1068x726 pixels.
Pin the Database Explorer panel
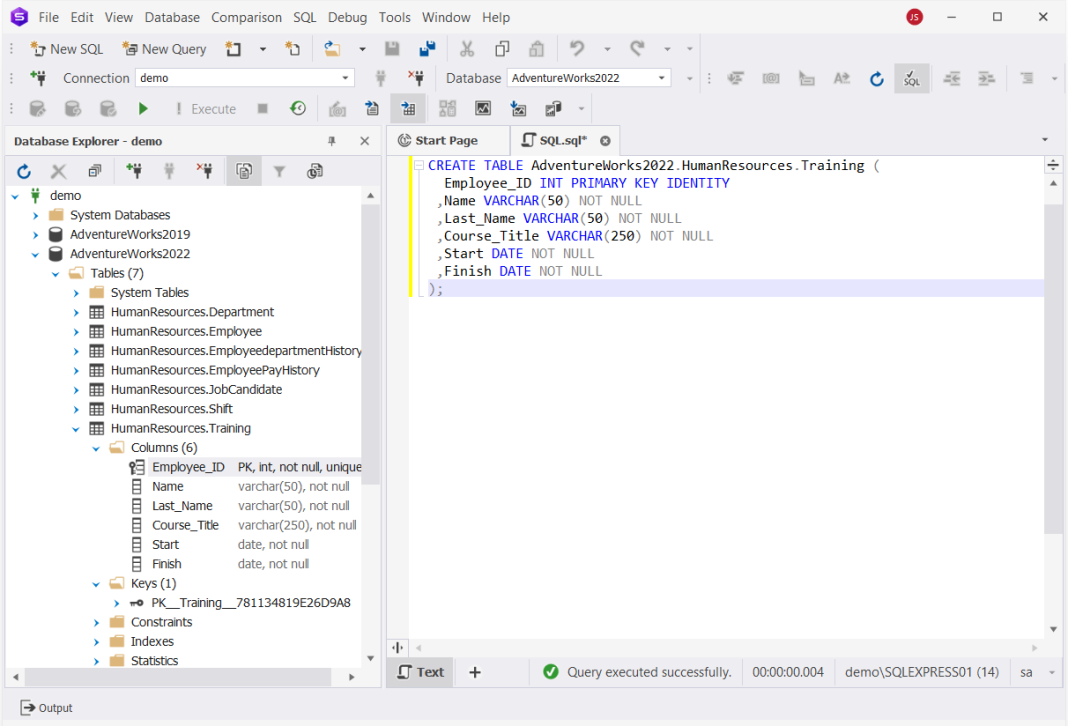click(x=333, y=141)
